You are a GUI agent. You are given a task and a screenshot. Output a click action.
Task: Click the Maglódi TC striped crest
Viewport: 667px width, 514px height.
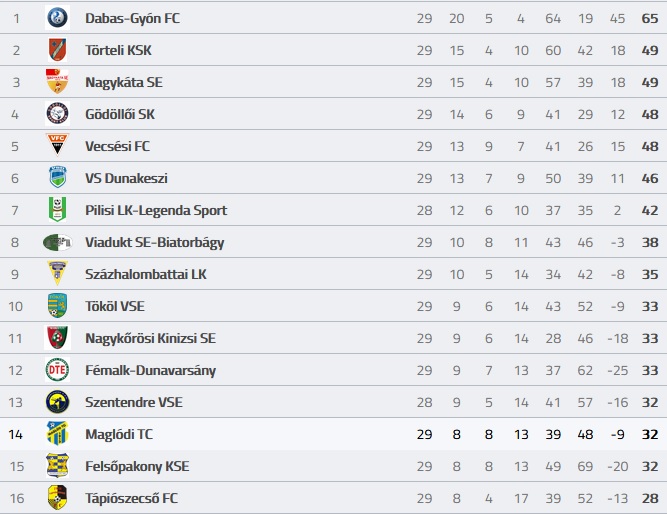click(x=57, y=434)
